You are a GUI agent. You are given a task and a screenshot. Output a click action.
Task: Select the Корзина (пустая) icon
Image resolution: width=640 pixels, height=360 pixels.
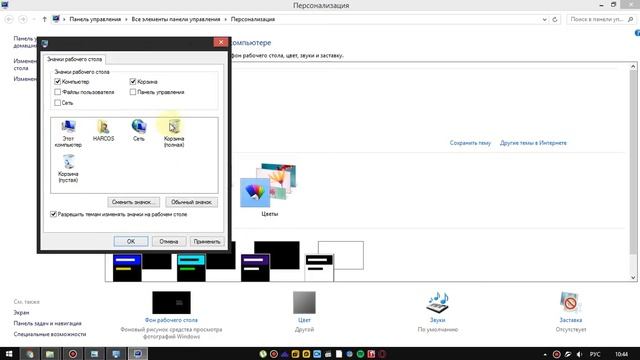(x=68, y=168)
